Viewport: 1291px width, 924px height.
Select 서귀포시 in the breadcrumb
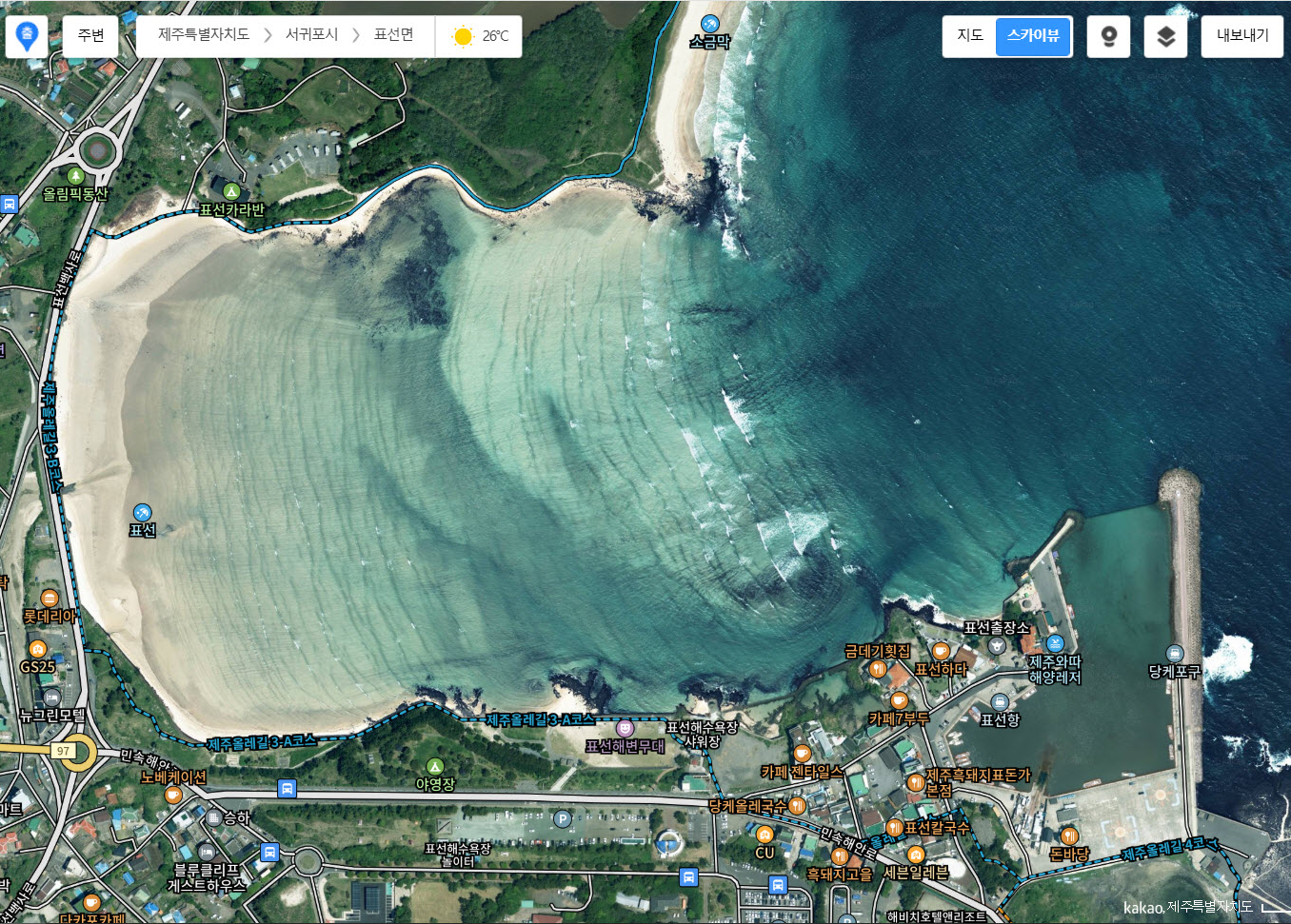coord(311,35)
